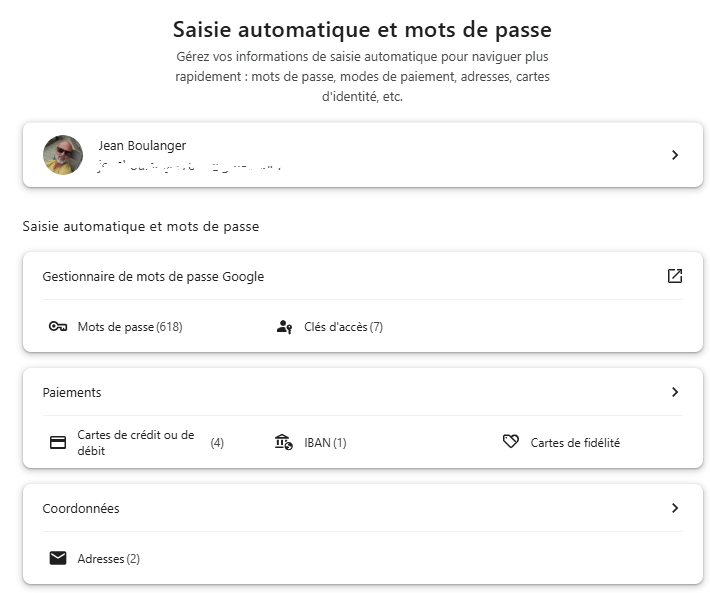Open the IBAN (1) entry
Viewport: 710px width, 593px height.
(x=325, y=443)
